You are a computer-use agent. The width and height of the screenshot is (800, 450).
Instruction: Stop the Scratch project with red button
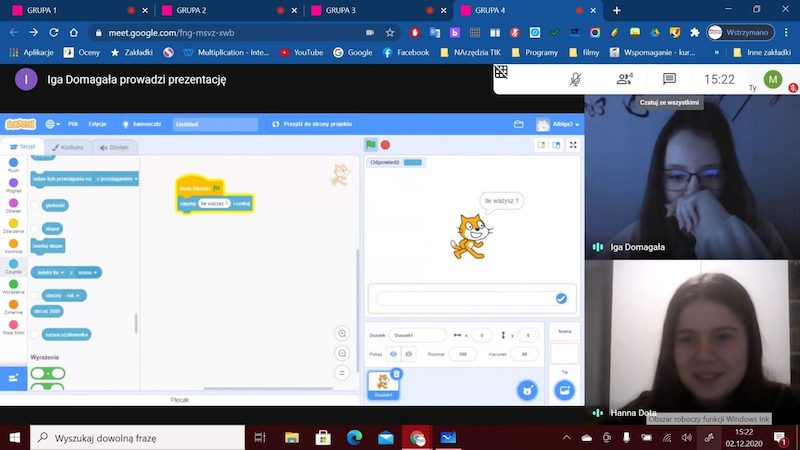[x=385, y=145]
